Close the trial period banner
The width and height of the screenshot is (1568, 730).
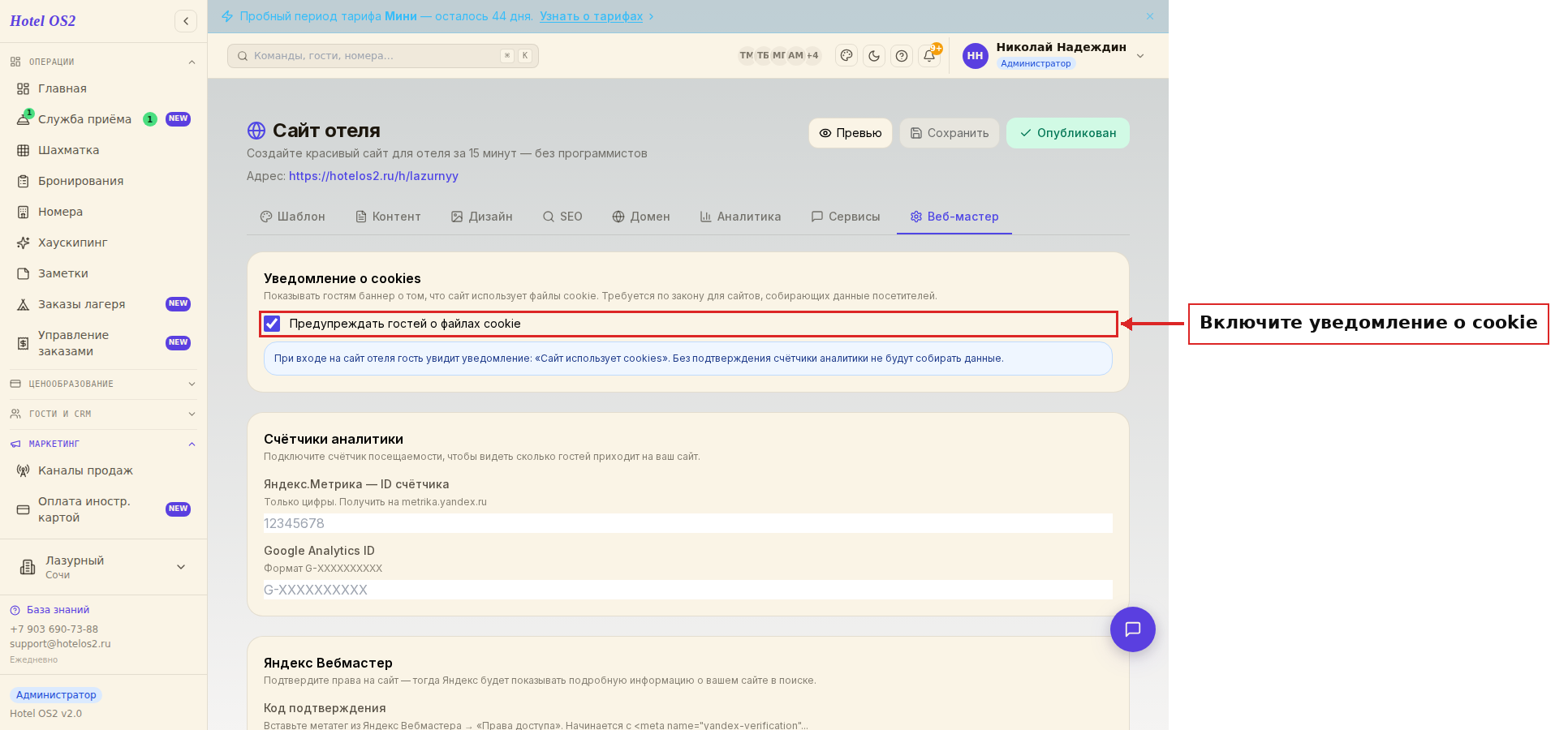click(1150, 16)
